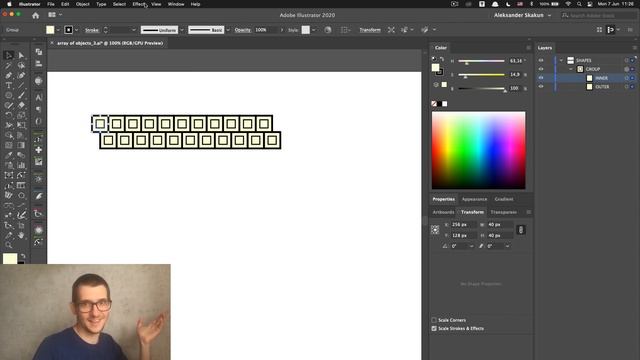This screenshot has height=360, width=640.
Task: Open the fill color dropdown in control bar
Action: (58, 30)
